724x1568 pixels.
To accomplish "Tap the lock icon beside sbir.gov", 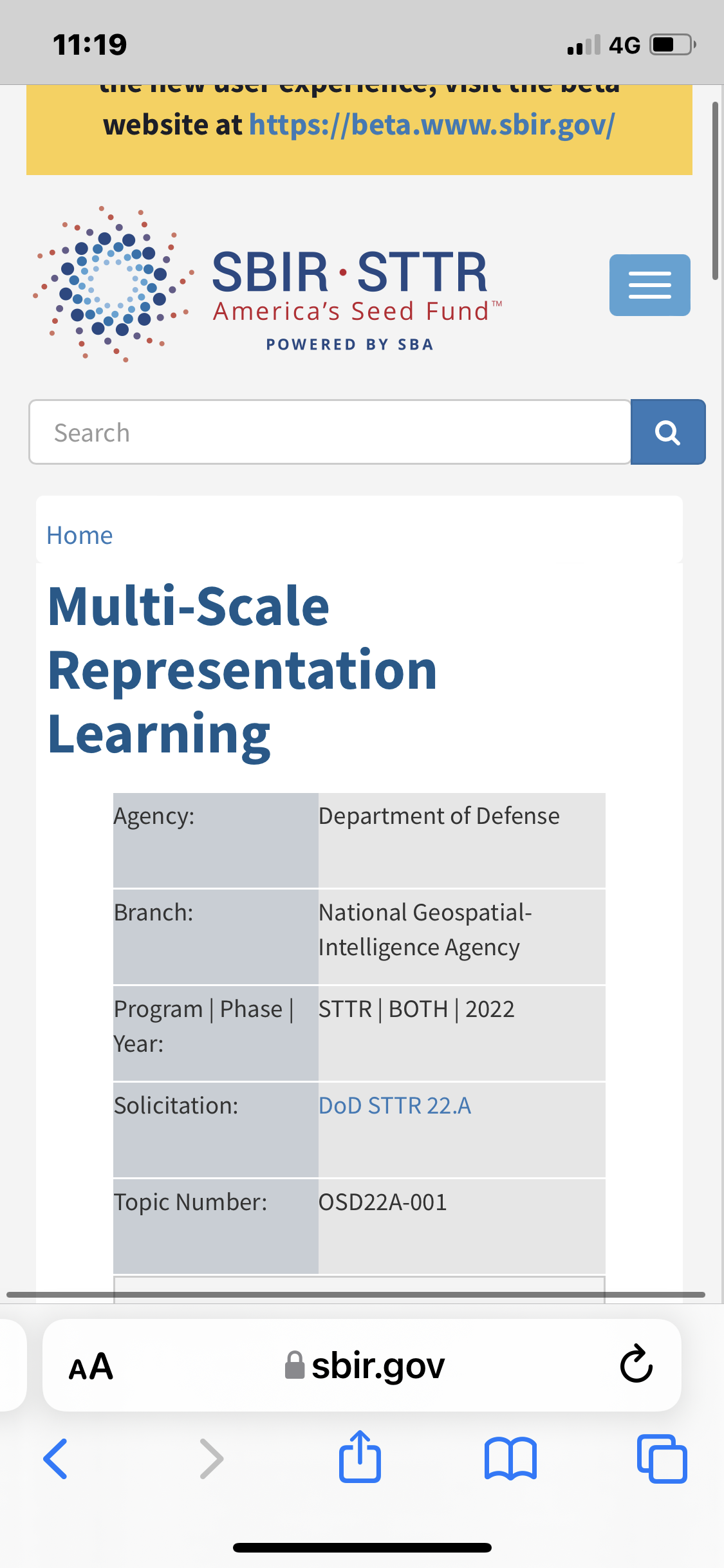I will [294, 1365].
